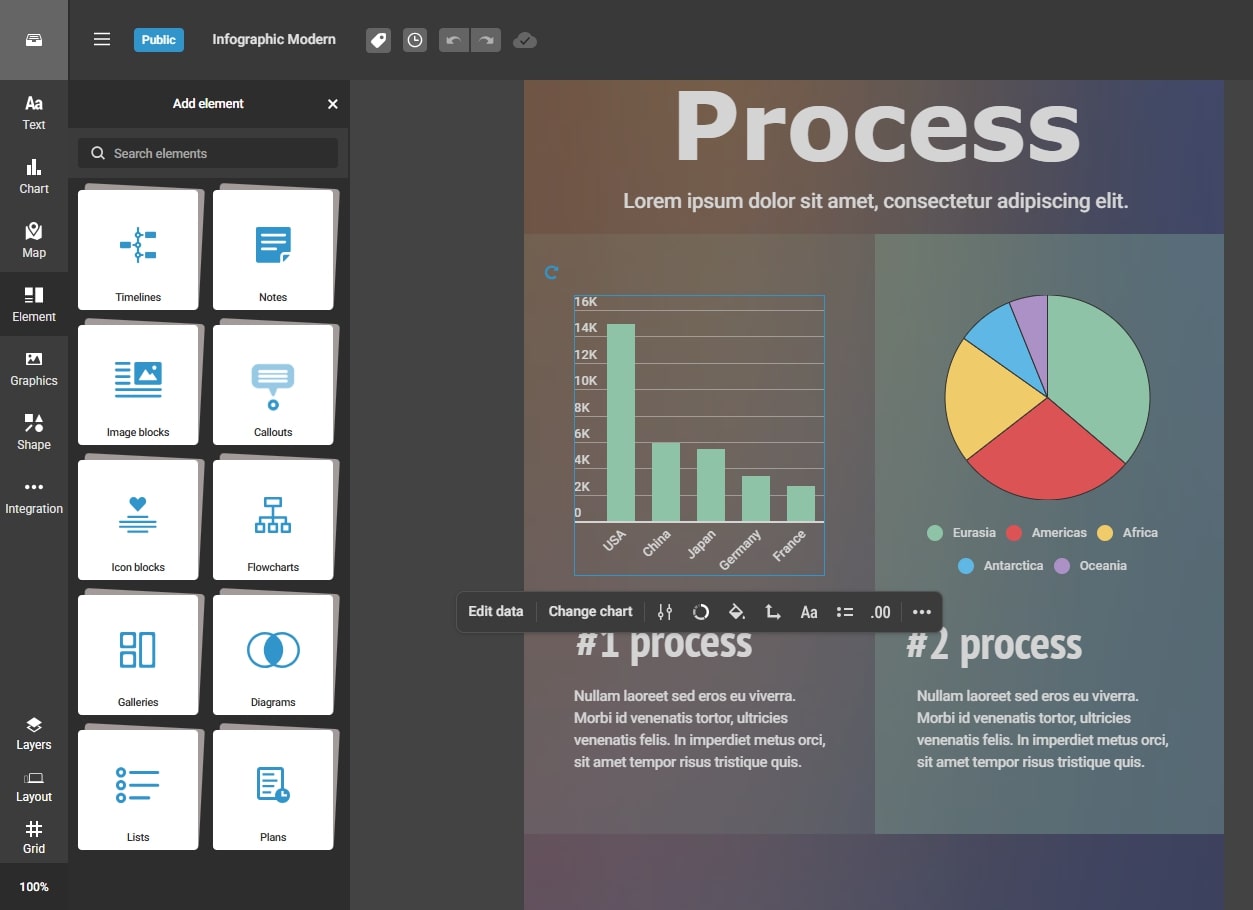The image size is (1253, 910).
Task: Open the 100% zoom level control
Action: point(34,887)
